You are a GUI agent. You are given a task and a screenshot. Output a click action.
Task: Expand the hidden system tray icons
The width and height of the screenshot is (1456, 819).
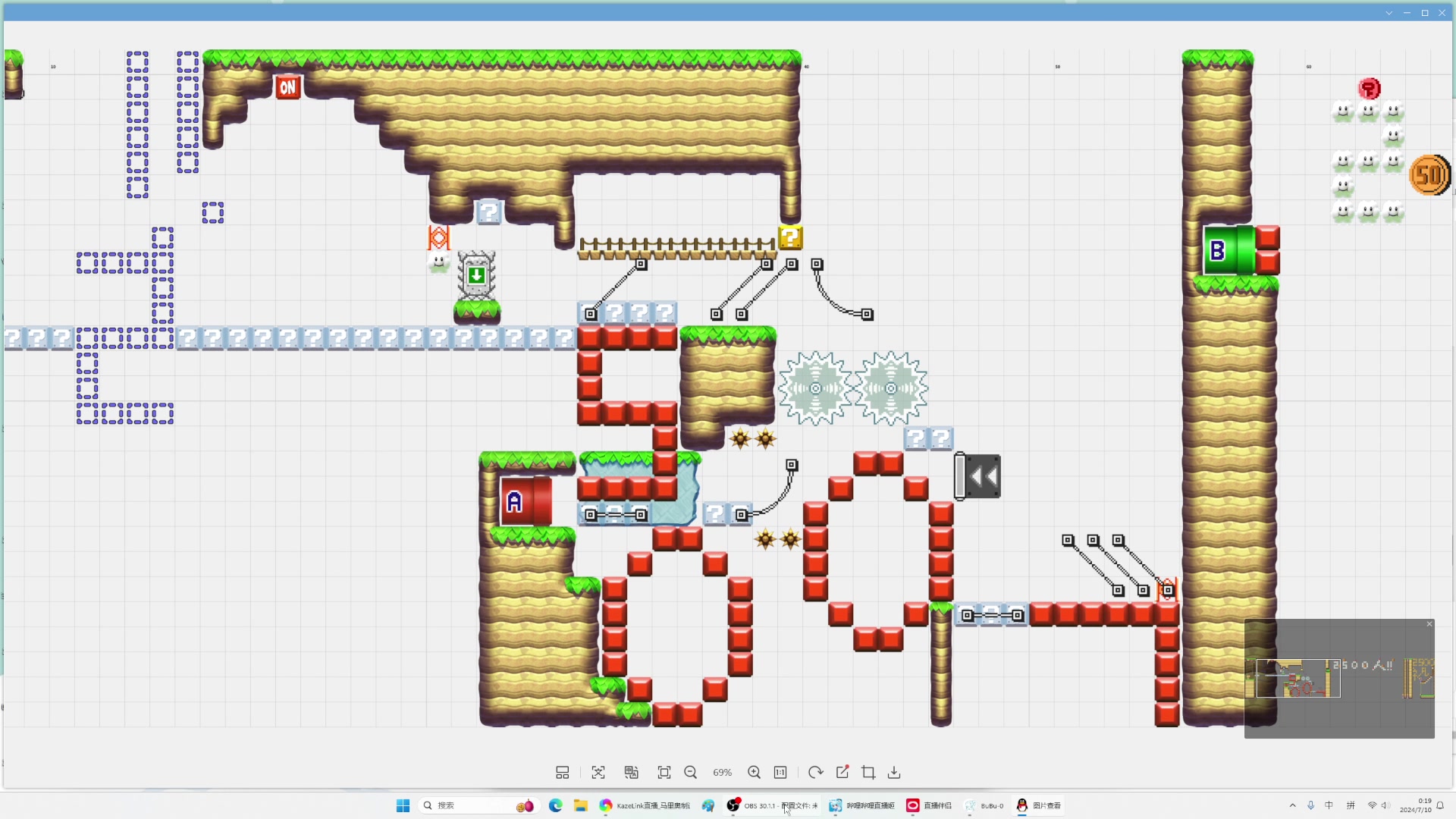tap(1293, 805)
